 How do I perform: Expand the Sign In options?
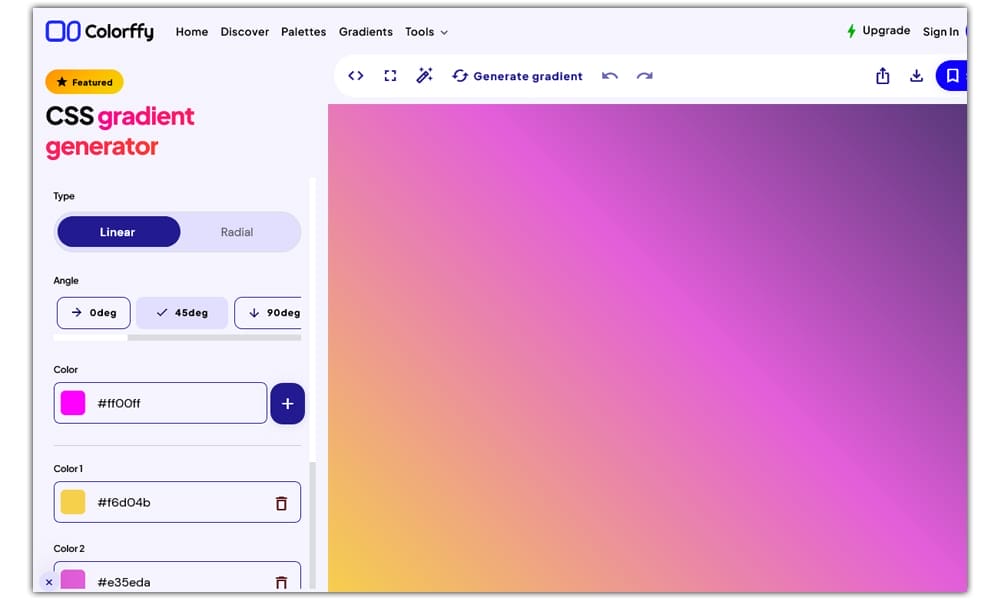[941, 31]
